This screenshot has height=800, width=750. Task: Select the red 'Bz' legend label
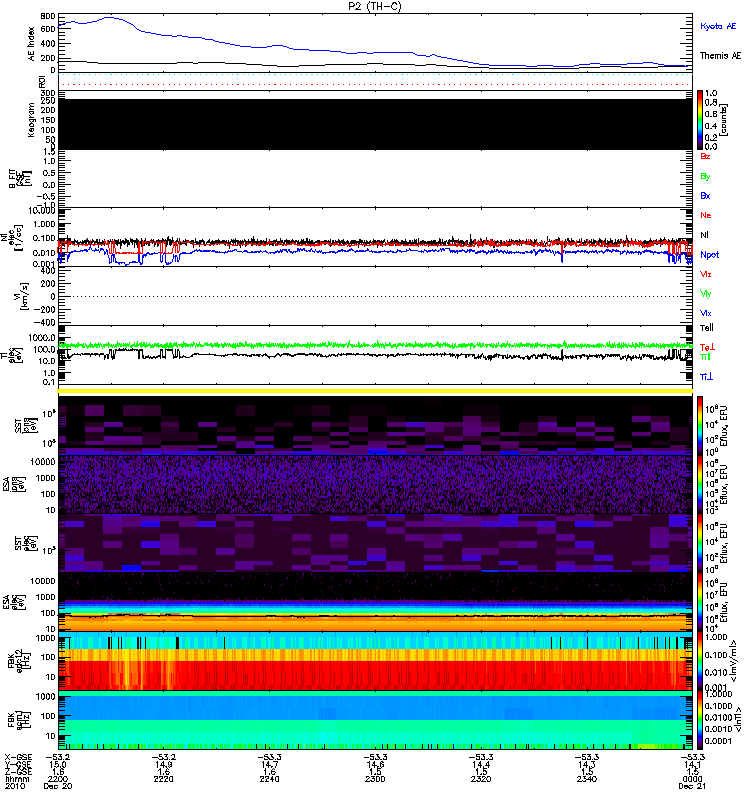coord(705,156)
